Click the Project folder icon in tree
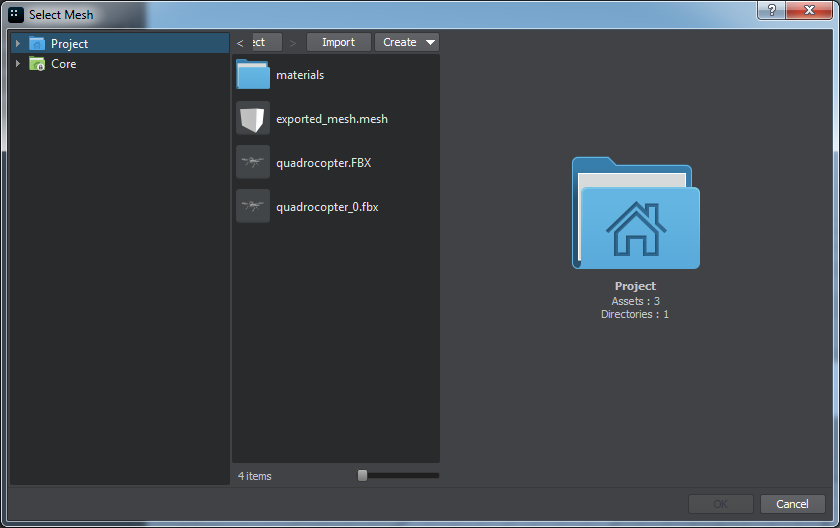Screen dimensions: 840x528 (x=37, y=44)
